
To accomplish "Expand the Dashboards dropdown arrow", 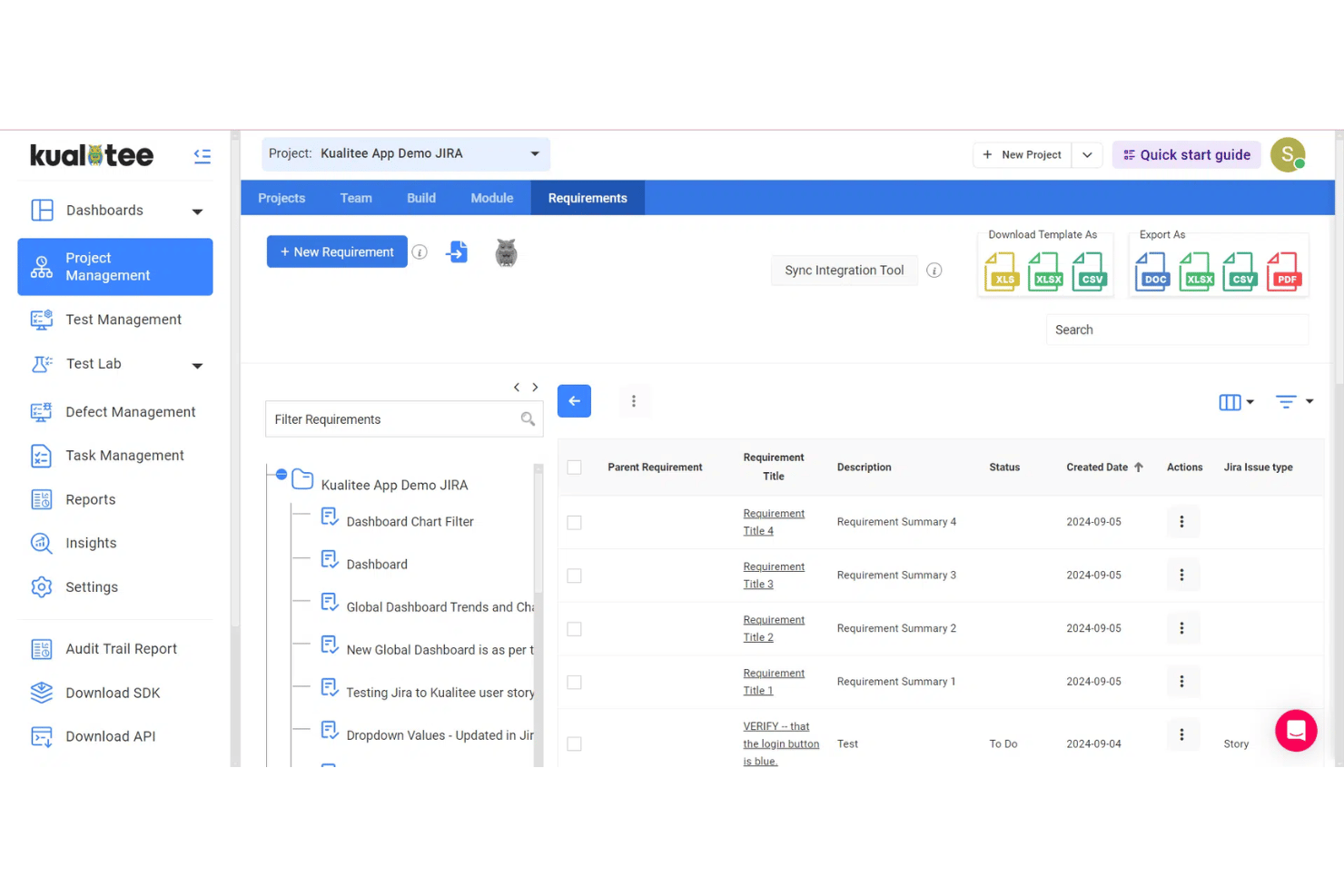I will click(197, 212).
